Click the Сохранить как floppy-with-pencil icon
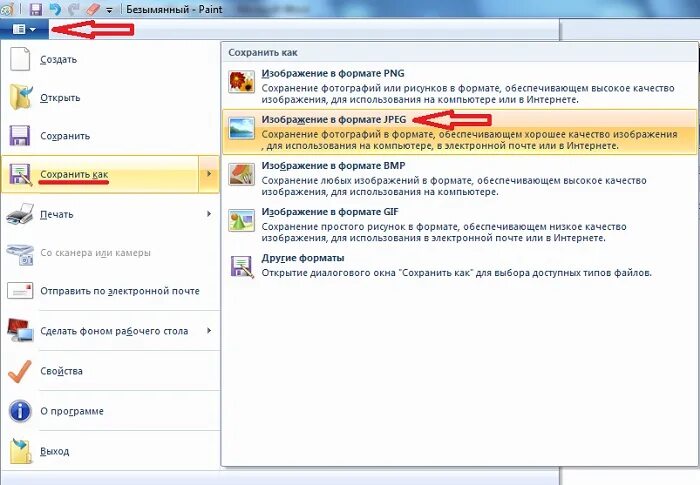 (20, 174)
